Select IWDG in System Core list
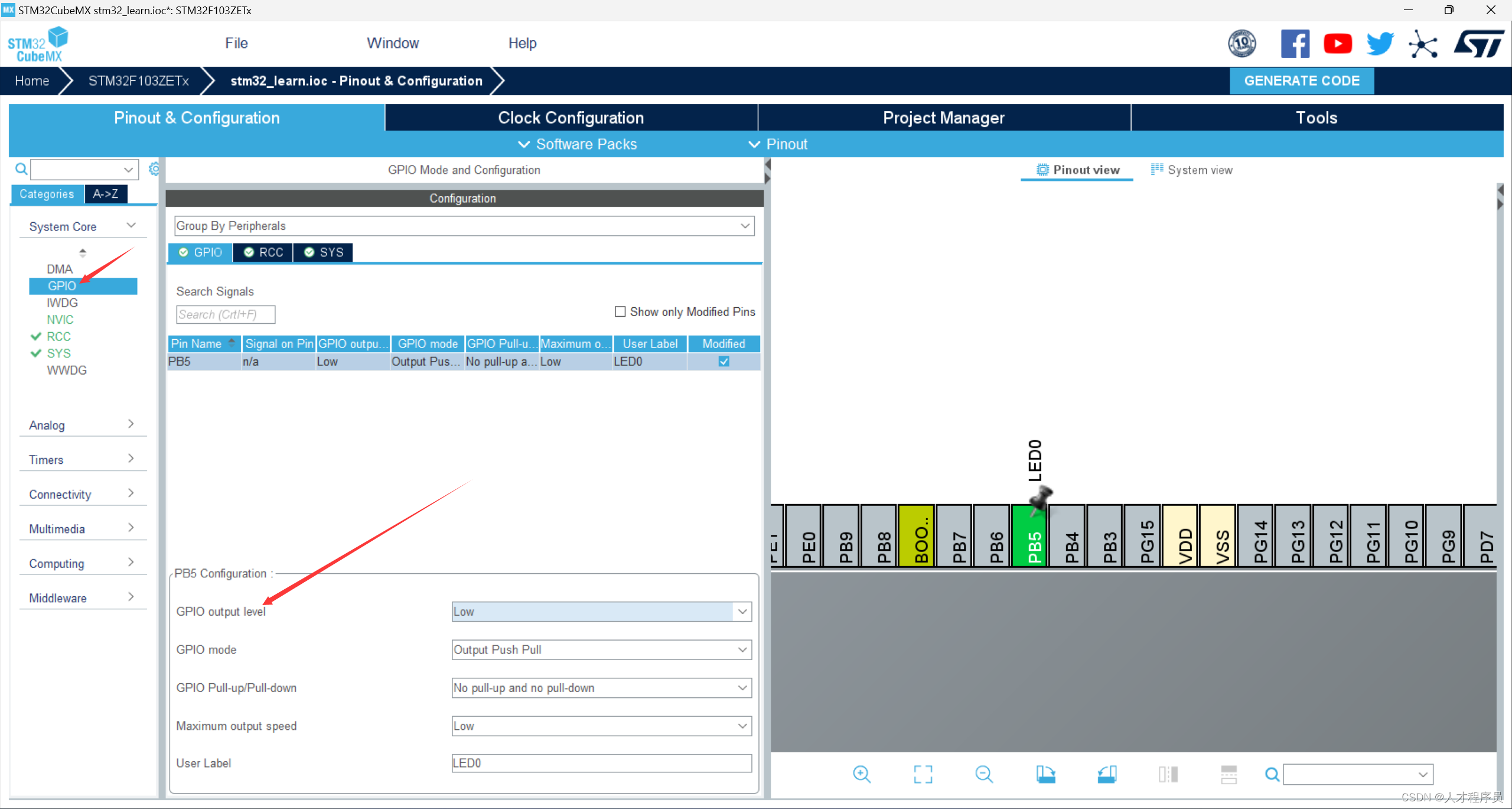1512x809 pixels. click(62, 303)
